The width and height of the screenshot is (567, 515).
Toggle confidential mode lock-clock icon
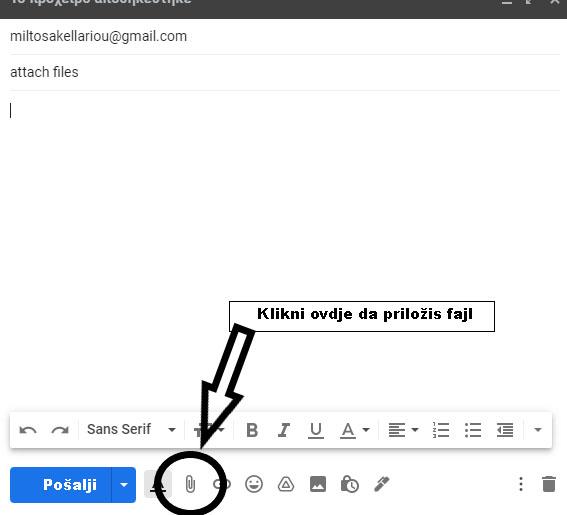[350, 484]
